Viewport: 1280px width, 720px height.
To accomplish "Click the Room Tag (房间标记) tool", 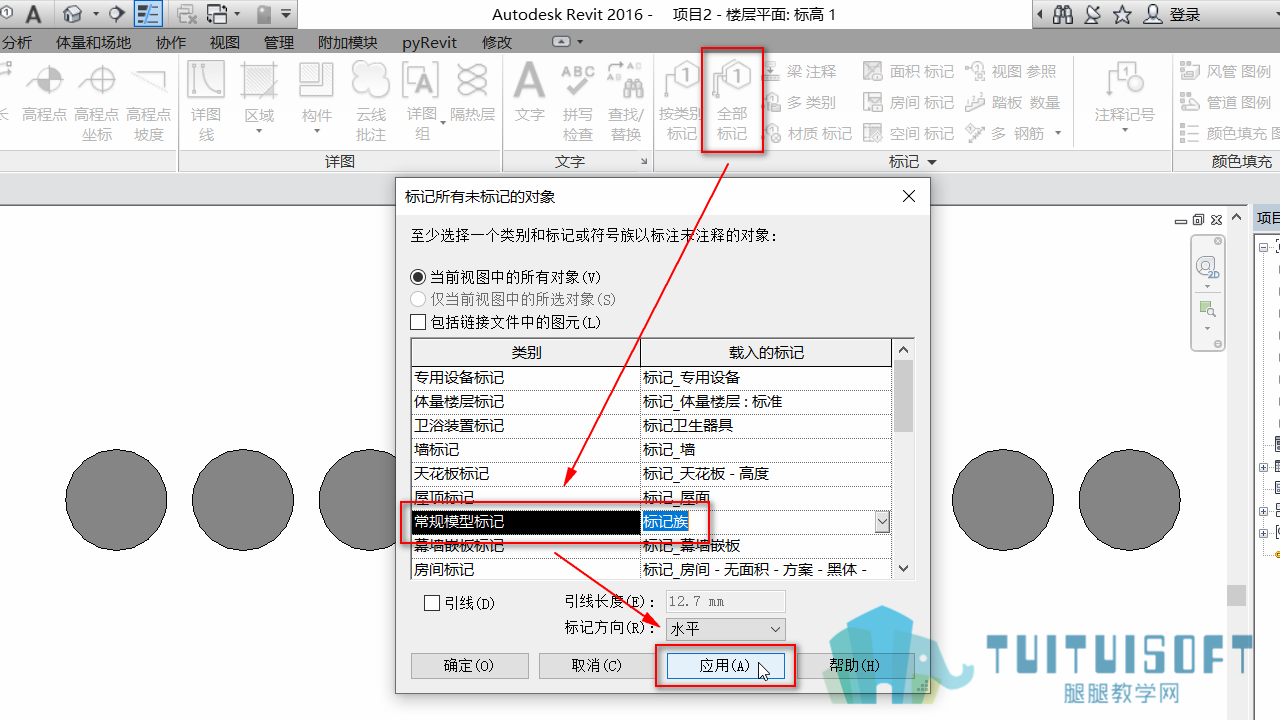I will click(x=908, y=102).
